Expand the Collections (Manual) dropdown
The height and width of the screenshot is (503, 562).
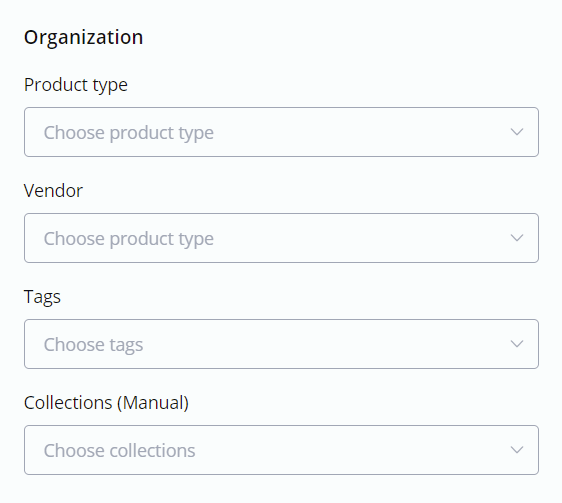[x=281, y=450]
